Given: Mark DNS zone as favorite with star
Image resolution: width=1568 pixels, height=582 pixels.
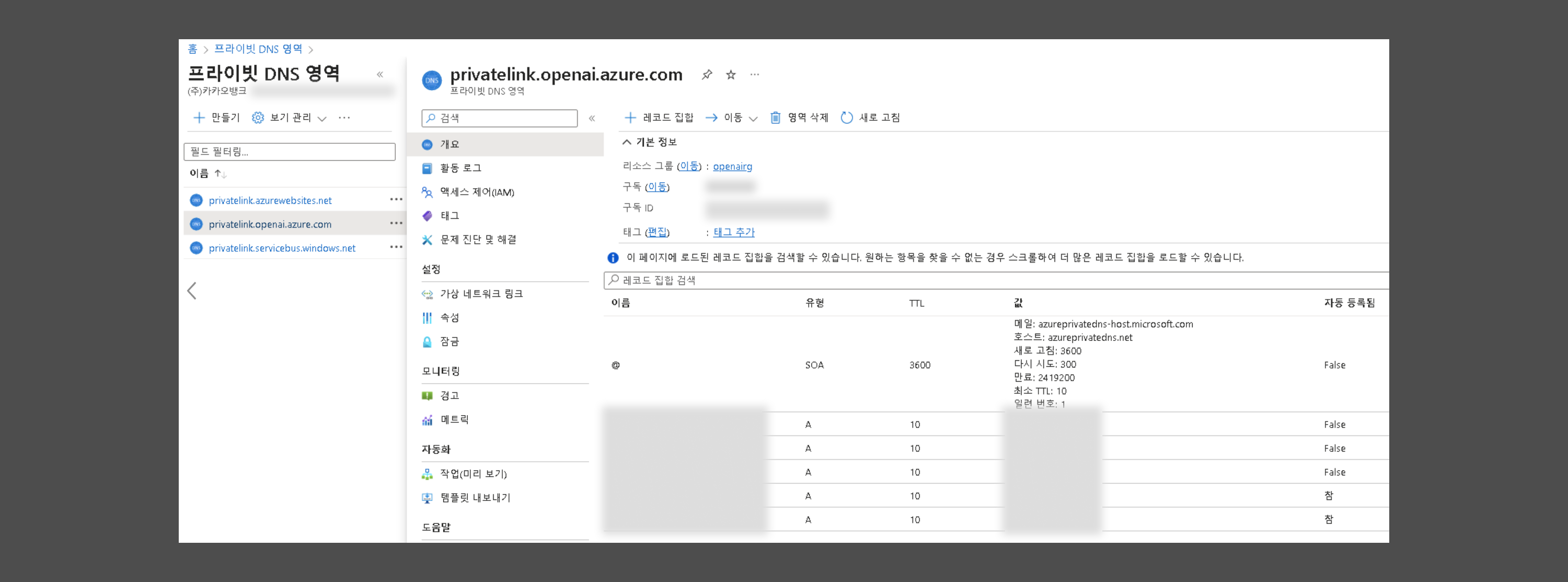Looking at the screenshot, I should point(731,75).
